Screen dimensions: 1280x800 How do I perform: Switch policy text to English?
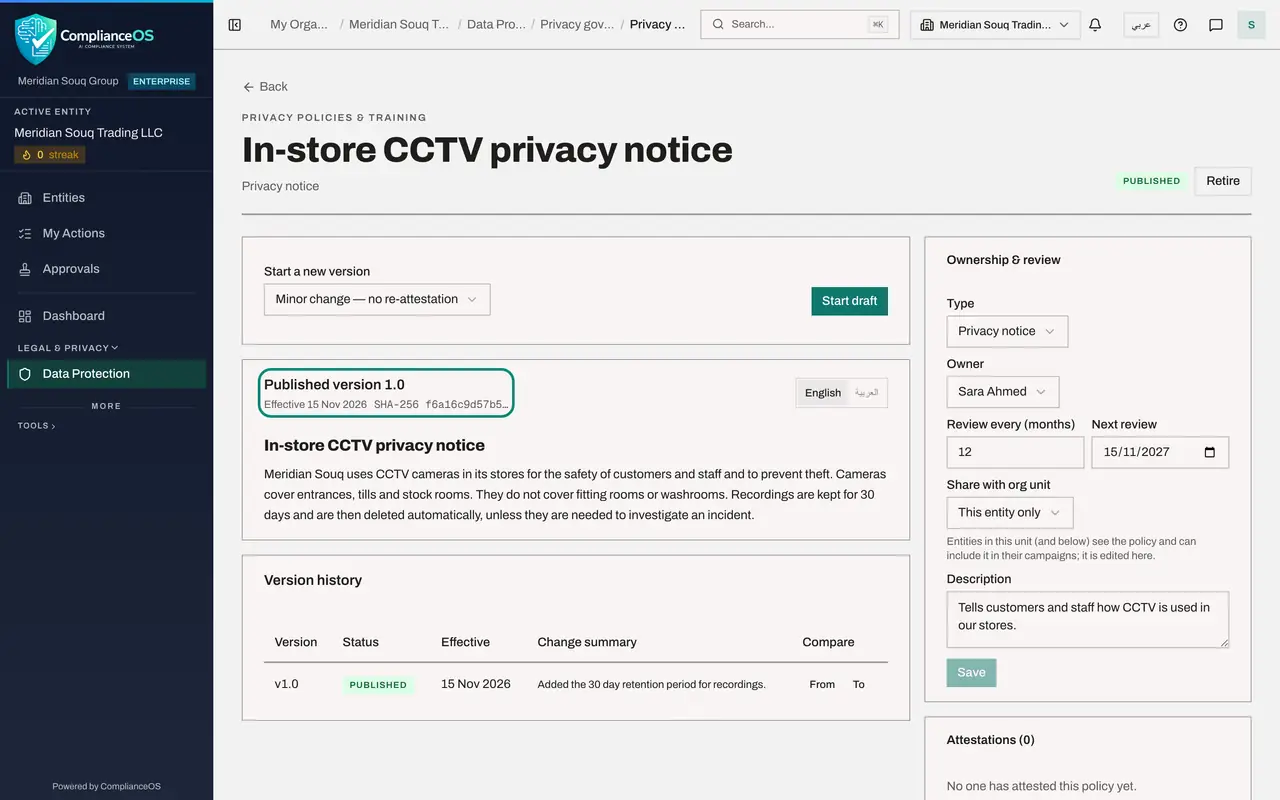point(823,393)
